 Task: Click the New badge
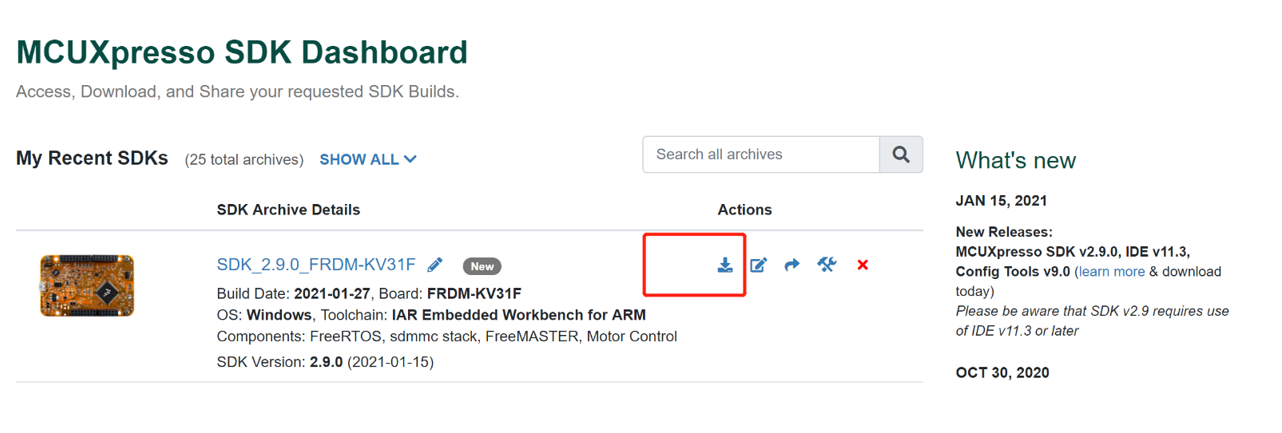click(482, 266)
